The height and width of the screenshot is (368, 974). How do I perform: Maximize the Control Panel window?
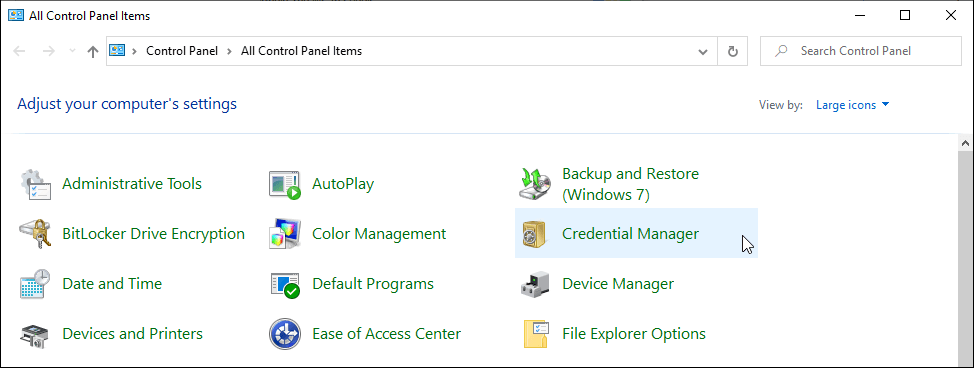[905, 16]
